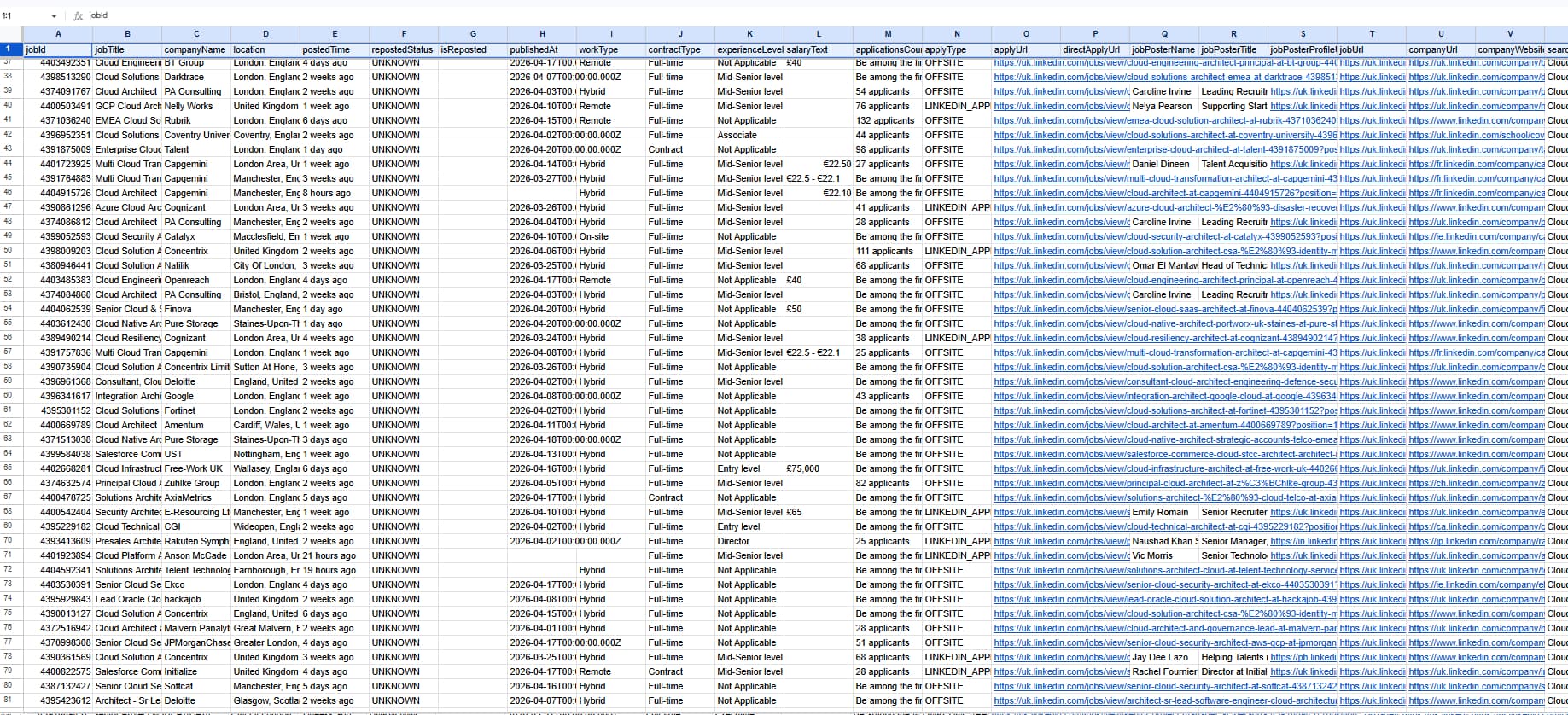1568x715 pixels.
Task: Select the Openreach company cell
Action: [196, 280]
